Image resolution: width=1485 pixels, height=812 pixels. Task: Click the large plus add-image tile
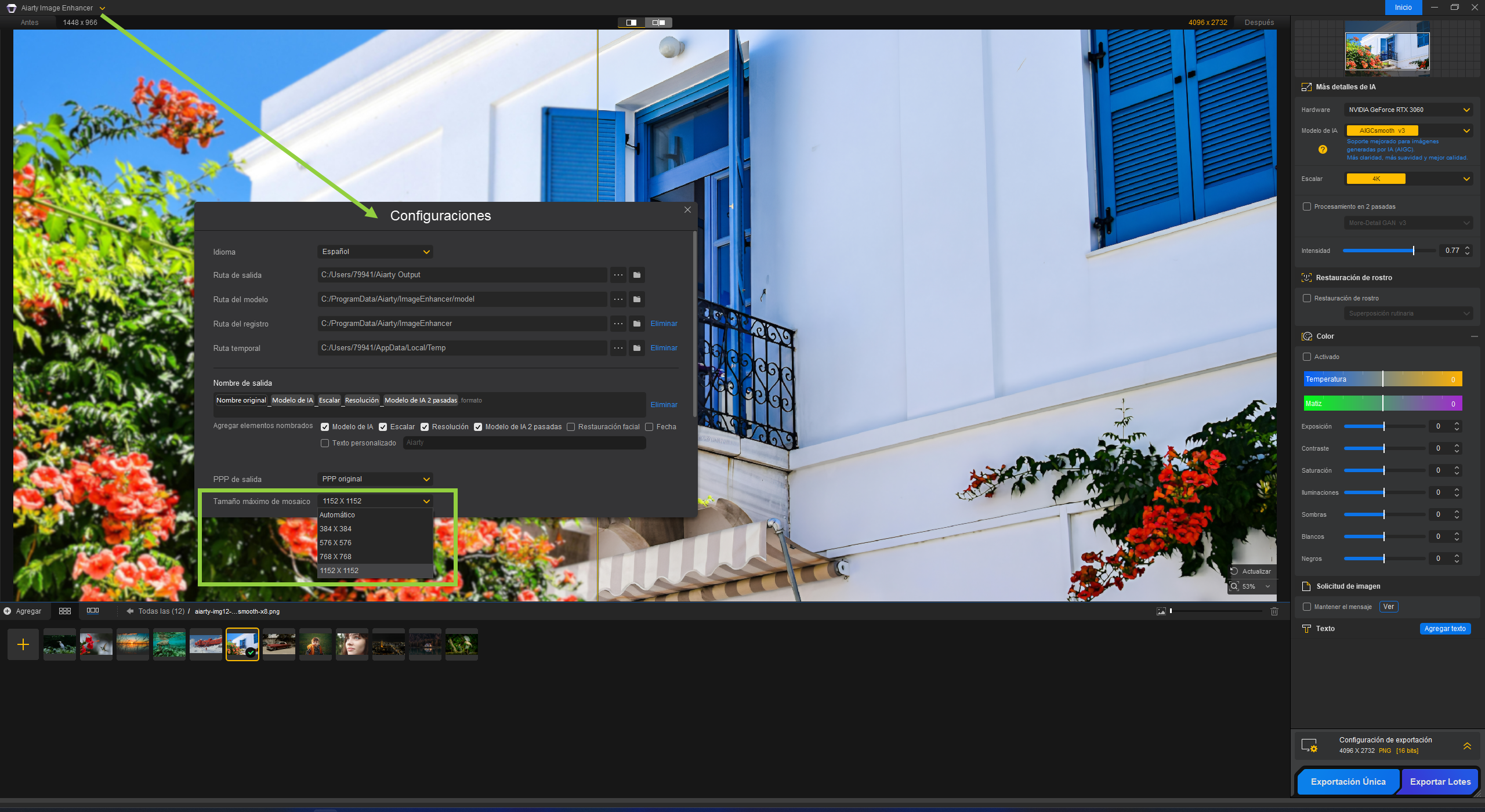pos(23,644)
